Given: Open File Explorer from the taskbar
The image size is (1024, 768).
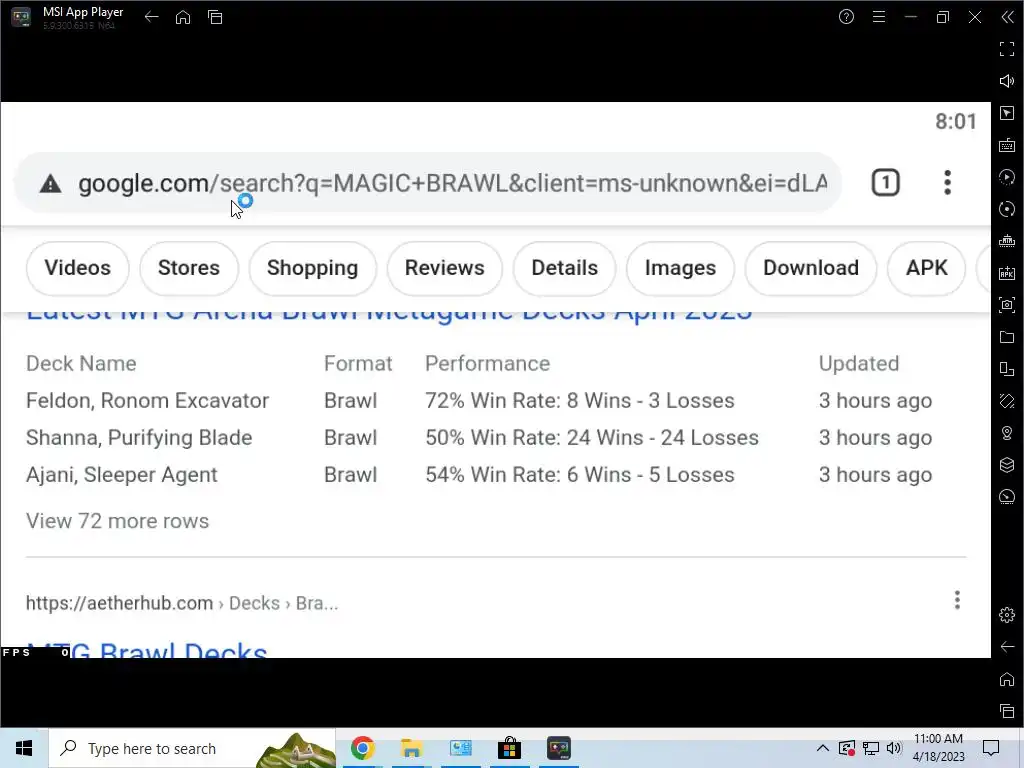Looking at the screenshot, I should click(x=411, y=748).
